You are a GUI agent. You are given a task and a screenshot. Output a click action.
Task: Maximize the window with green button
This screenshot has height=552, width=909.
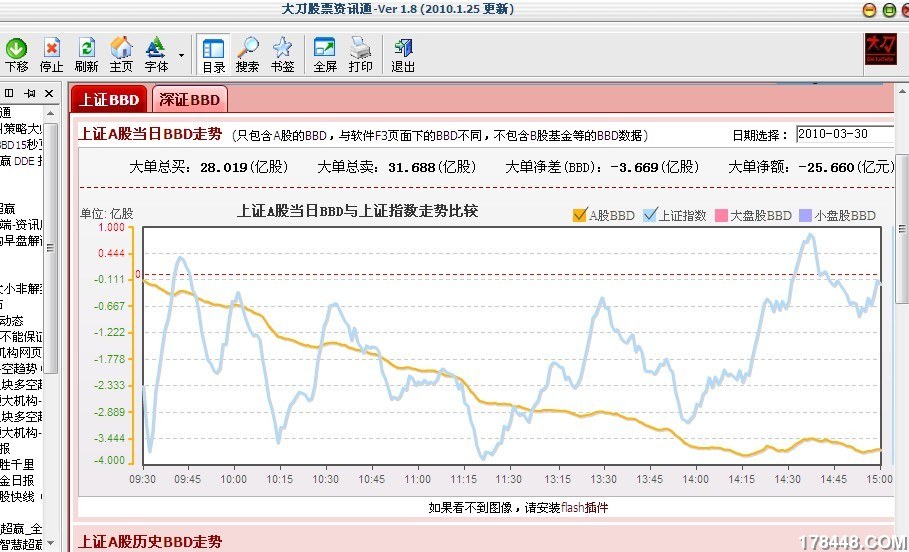[889, 10]
